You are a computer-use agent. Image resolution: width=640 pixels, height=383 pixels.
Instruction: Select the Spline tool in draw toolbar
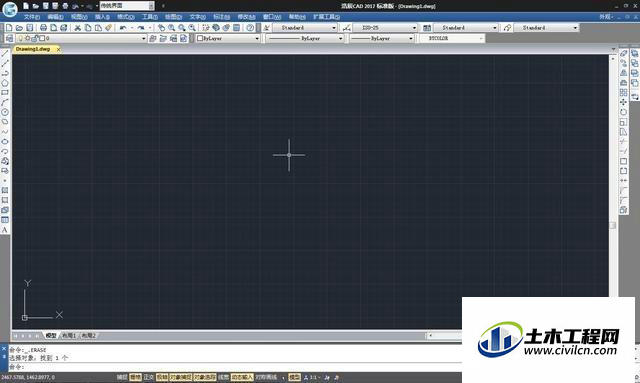pyautogui.click(x=5, y=132)
